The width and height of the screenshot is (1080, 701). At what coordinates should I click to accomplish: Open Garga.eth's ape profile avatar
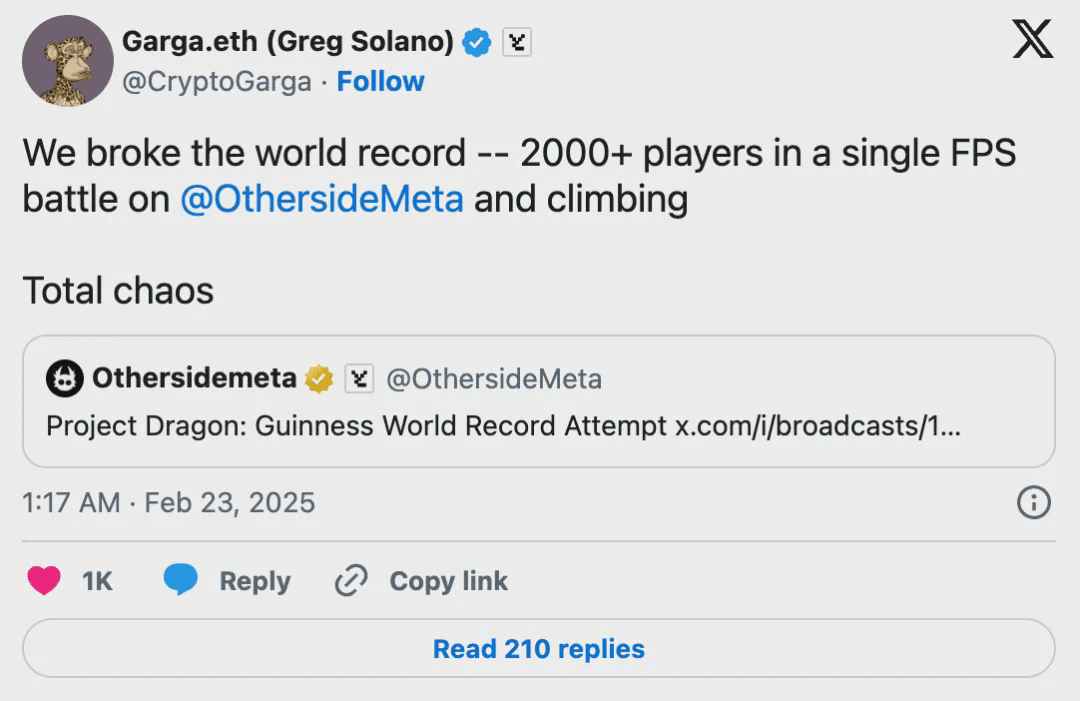tap(68, 61)
